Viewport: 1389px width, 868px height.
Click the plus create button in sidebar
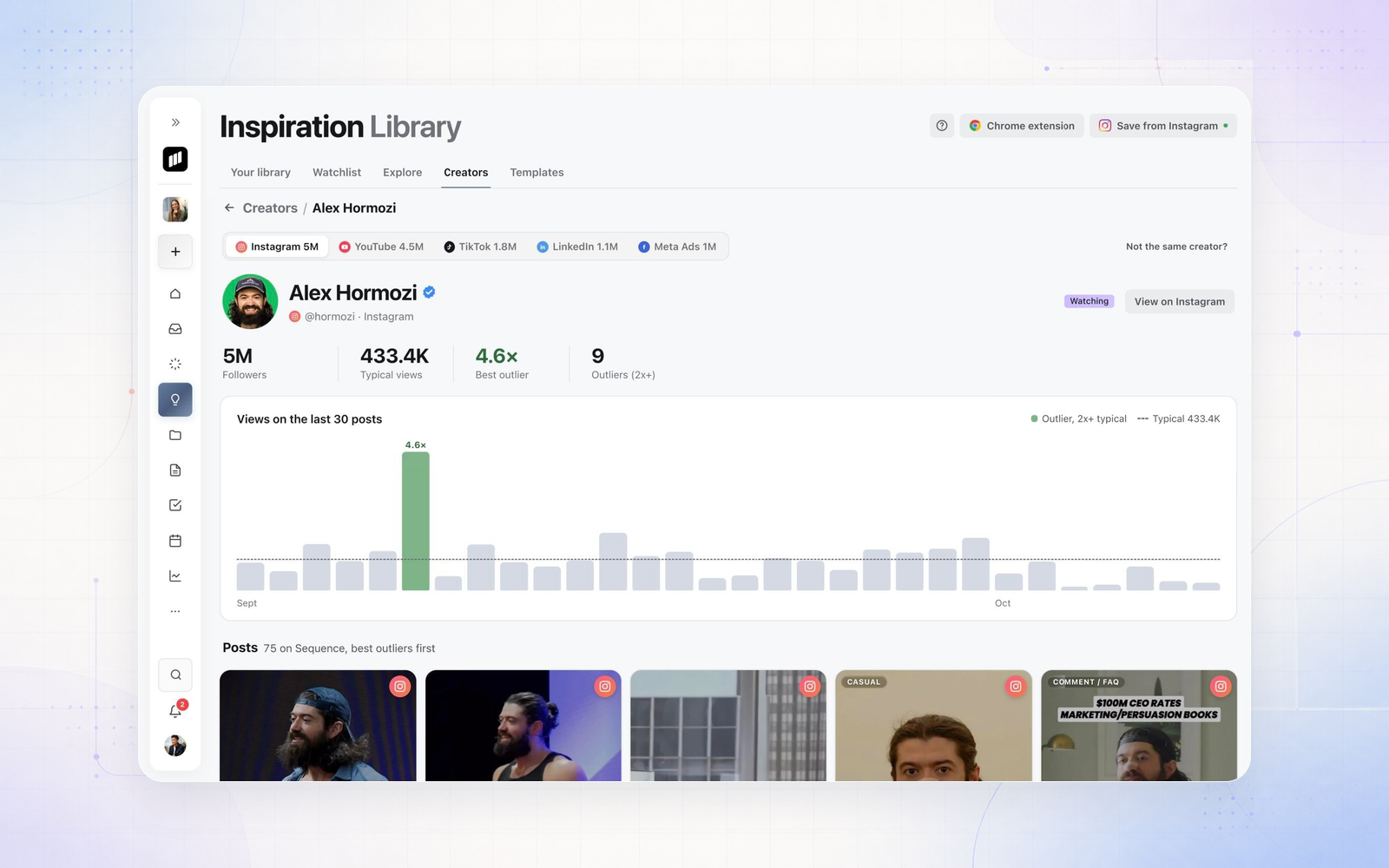[175, 252]
